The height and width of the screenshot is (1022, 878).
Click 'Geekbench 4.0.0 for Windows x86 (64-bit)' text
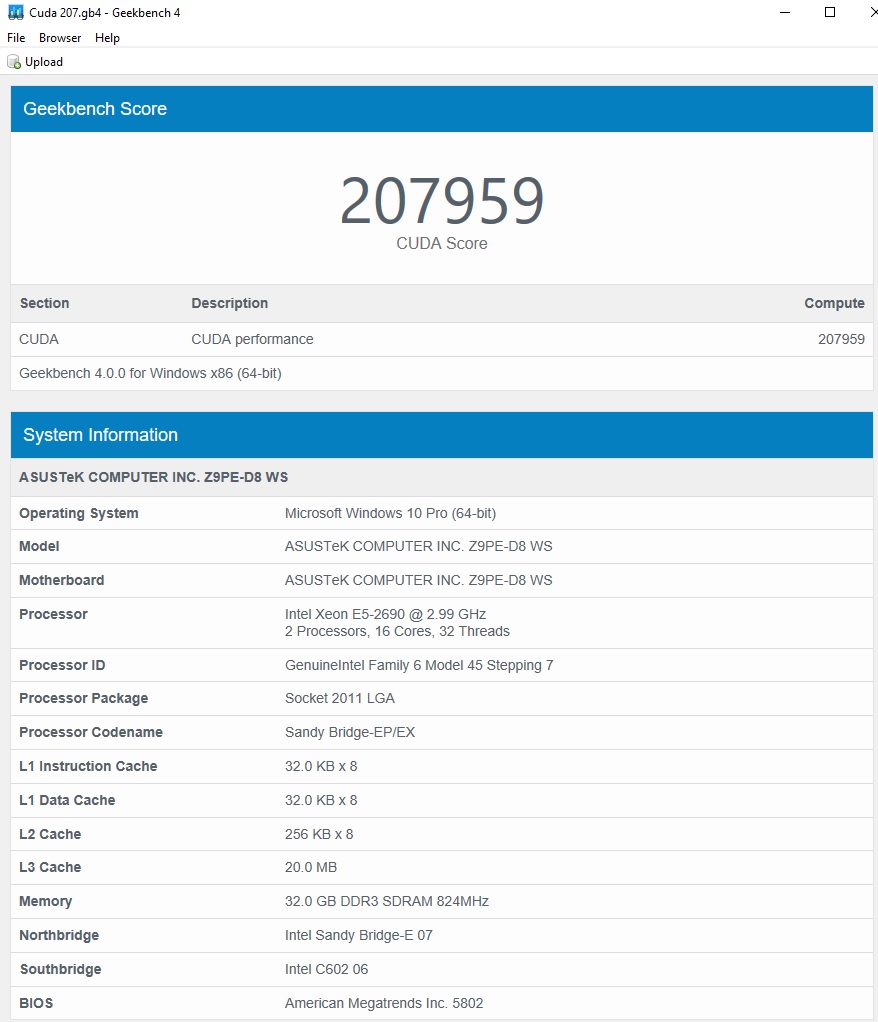coord(151,373)
